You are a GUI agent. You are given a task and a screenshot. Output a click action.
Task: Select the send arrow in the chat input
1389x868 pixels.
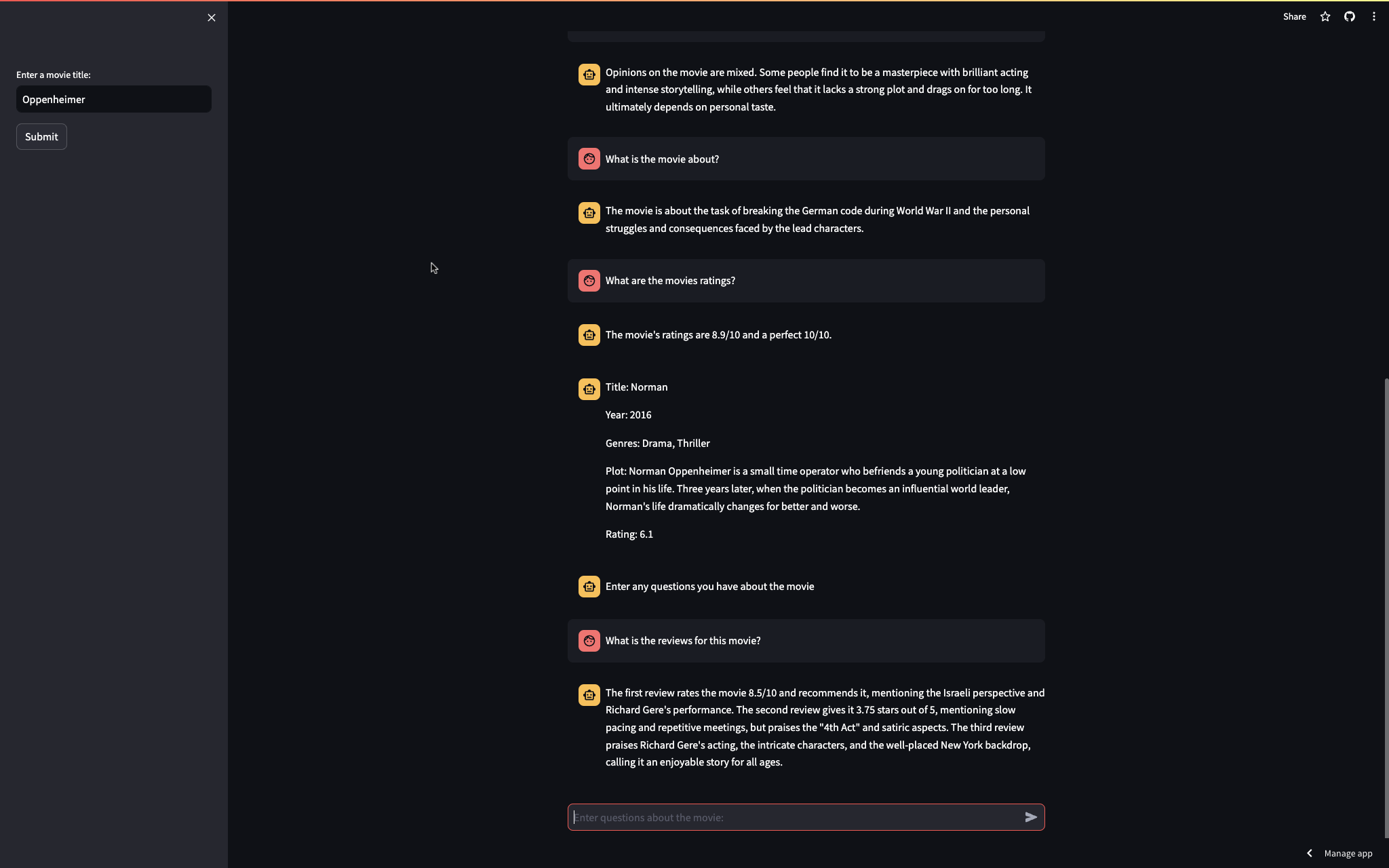pos(1030,817)
